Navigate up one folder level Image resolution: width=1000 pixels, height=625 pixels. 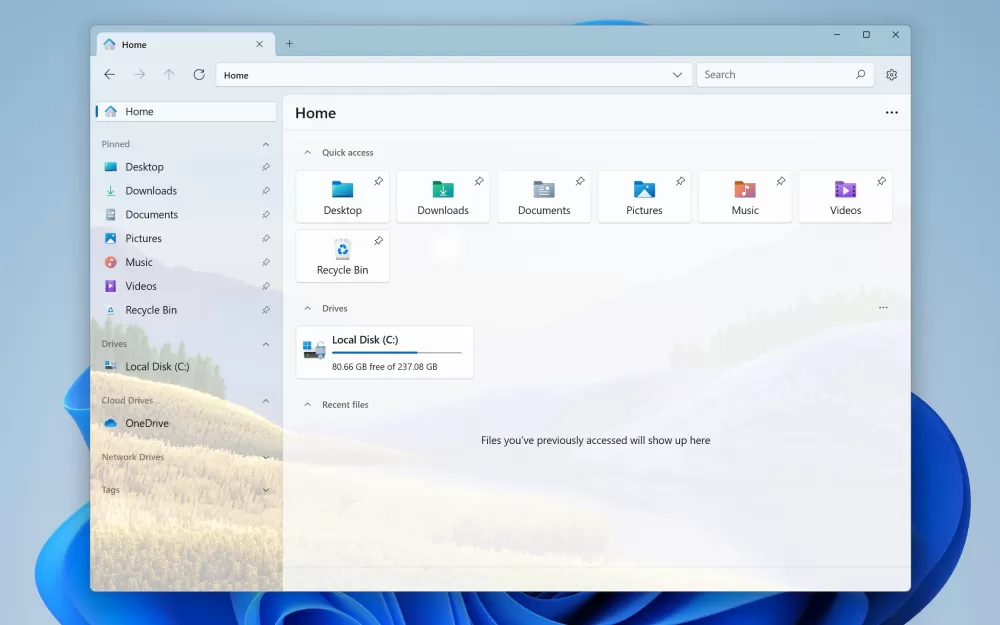point(169,75)
